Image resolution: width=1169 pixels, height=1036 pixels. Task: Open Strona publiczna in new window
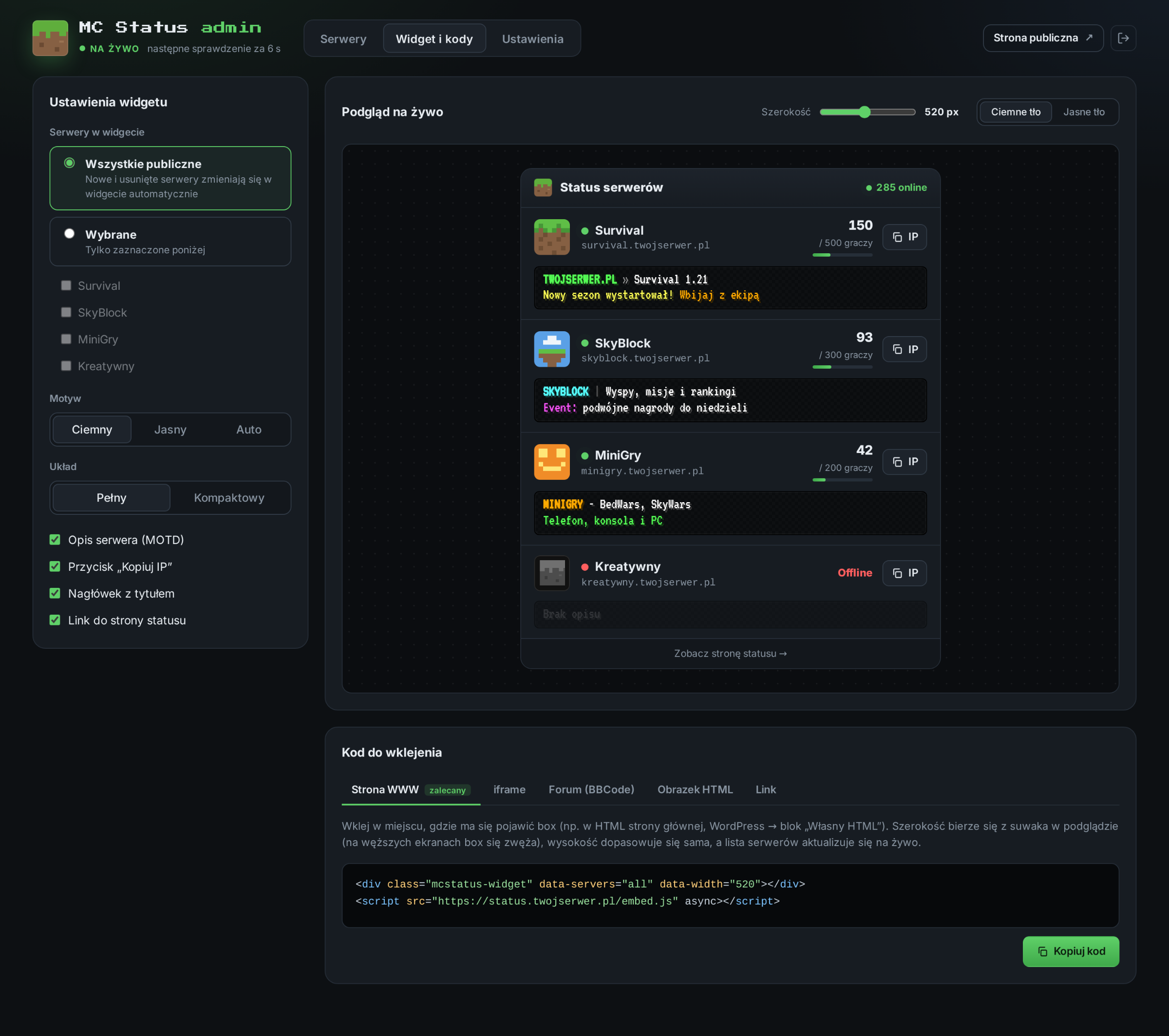pos(1043,38)
